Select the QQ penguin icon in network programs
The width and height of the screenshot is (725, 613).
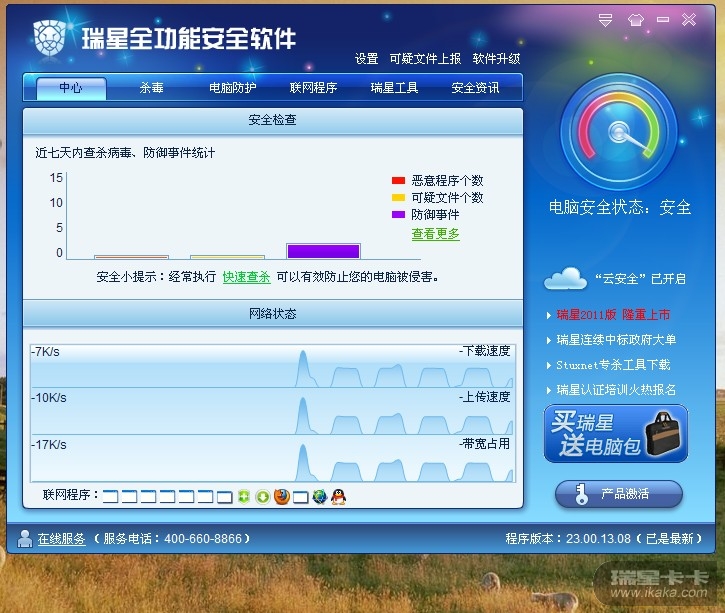[338, 497]
